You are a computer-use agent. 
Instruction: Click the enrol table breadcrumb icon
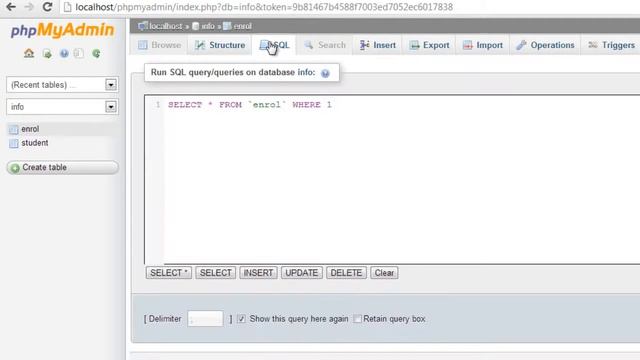point(227,26)
